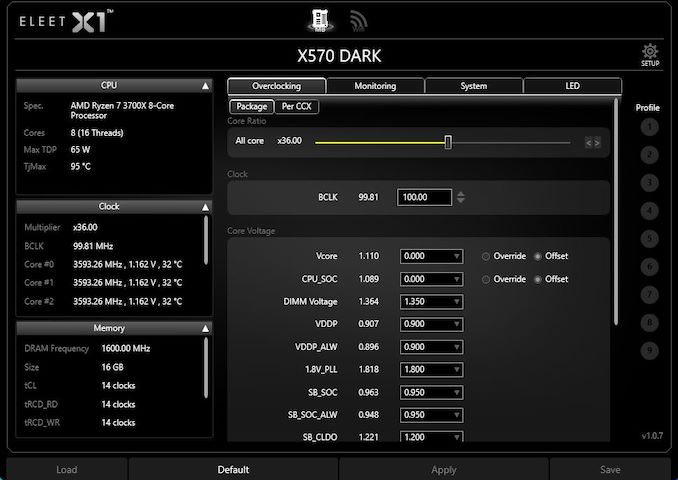Screen dimensions: 678x480
Task: Click the DRAM Frequency 1600.00 MHz value
Action: tap(126, 349)
